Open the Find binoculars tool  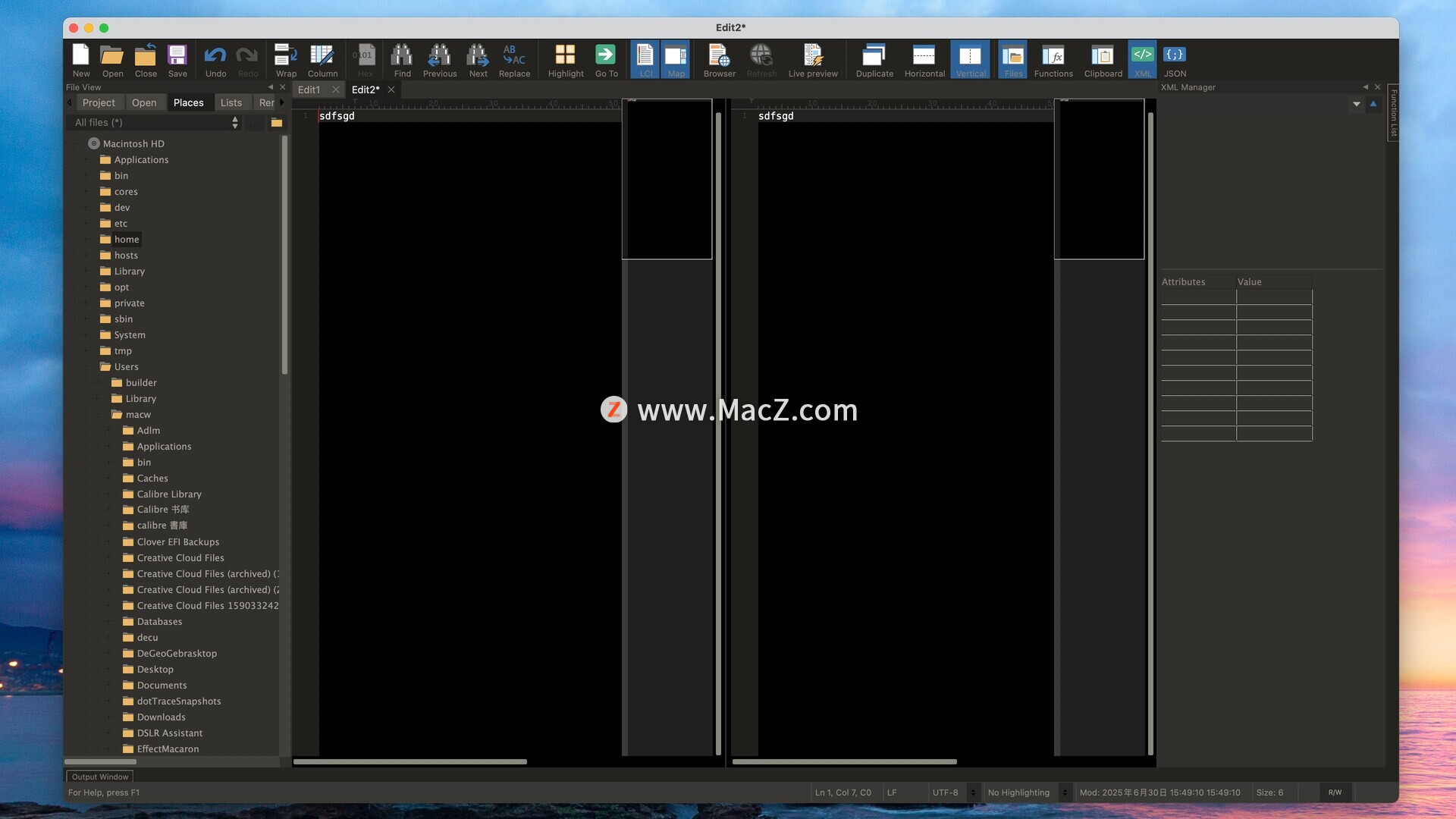[x=402, y=60]
